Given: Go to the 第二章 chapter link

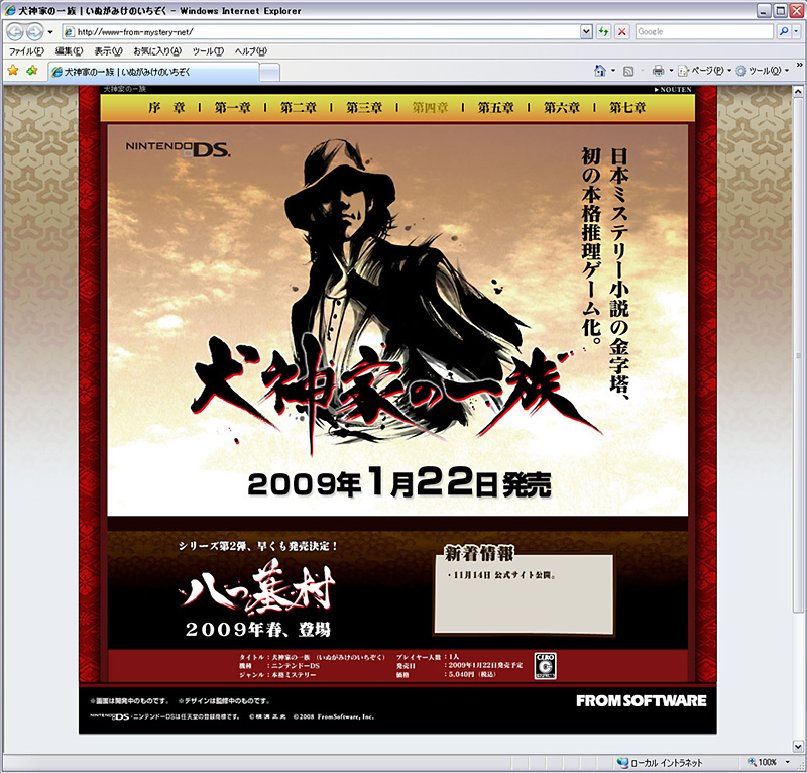Looking at the screenshot, I should [x=299, y=108].
